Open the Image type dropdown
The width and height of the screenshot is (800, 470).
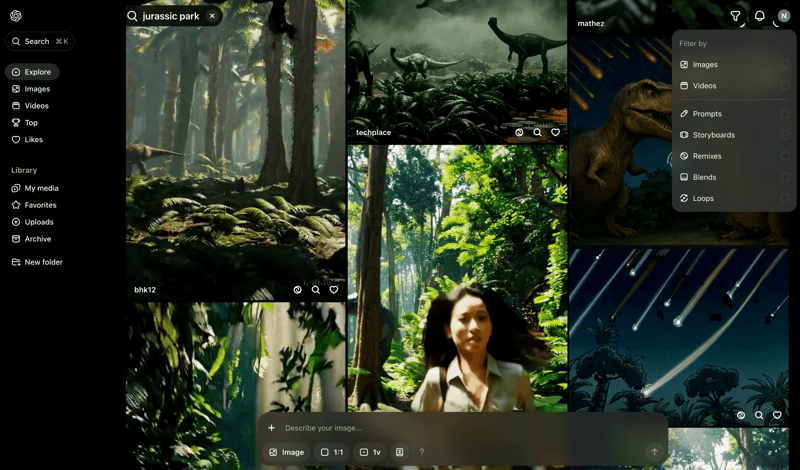click(x=286, y=452)
